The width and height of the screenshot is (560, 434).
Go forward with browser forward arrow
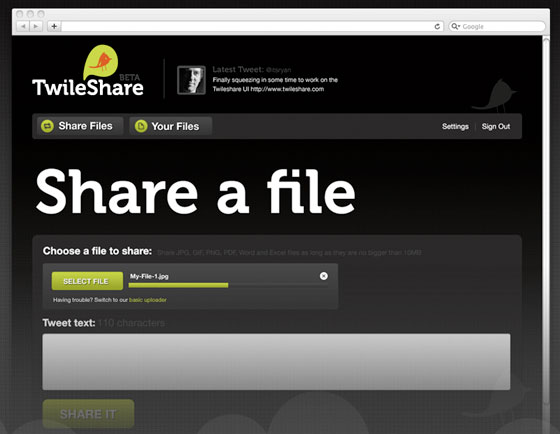36,26
